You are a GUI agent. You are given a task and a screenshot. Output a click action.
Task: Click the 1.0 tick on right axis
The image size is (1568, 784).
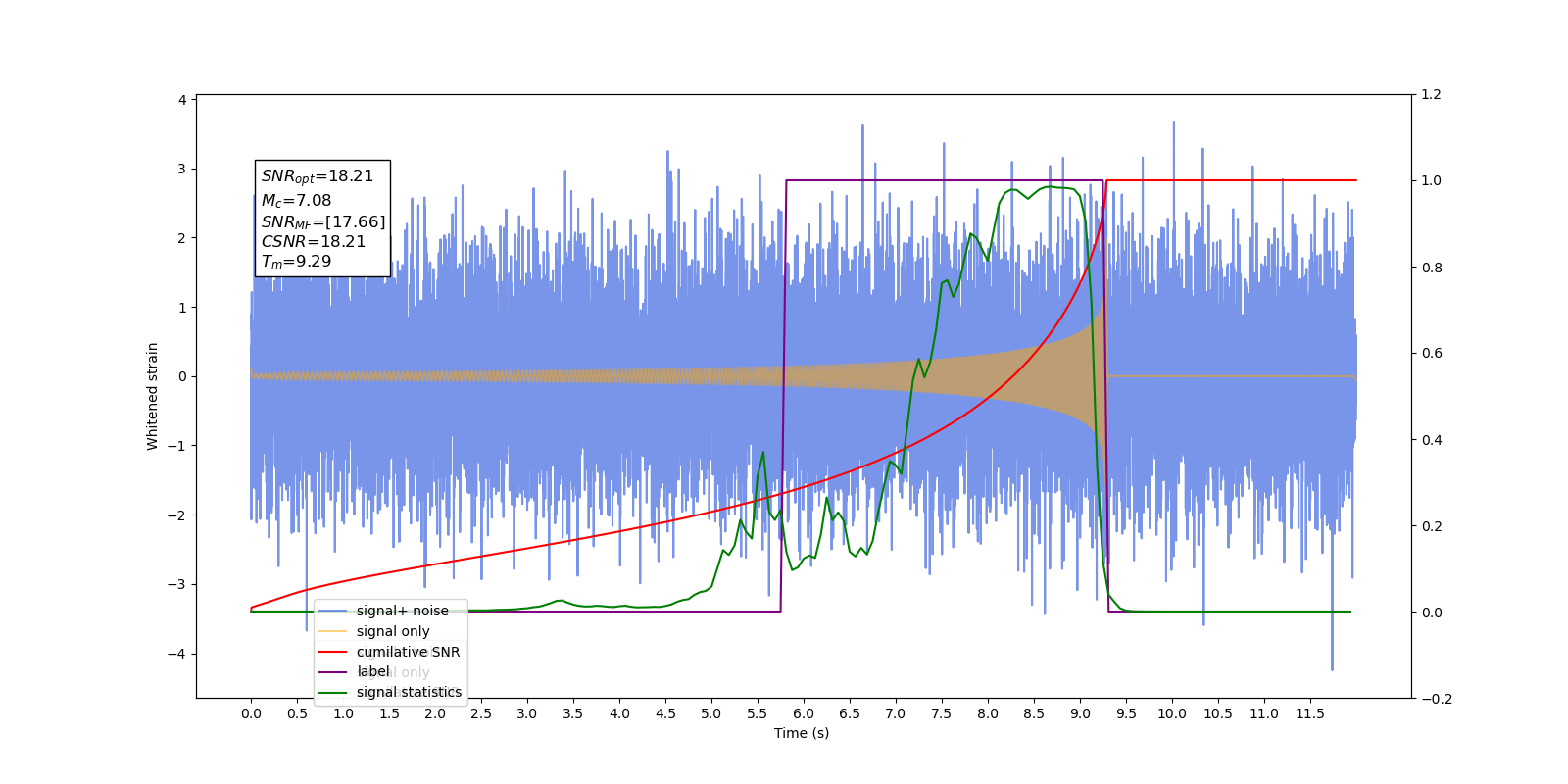click(x=1431, y=180)
